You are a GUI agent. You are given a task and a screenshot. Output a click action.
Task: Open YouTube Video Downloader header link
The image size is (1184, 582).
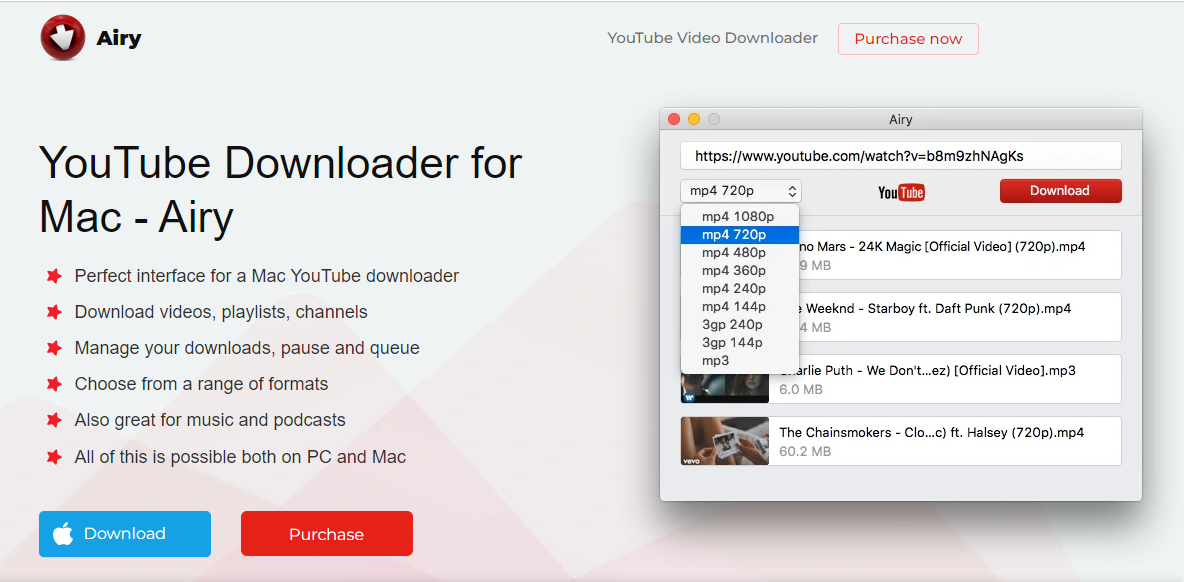coord(712,38)
